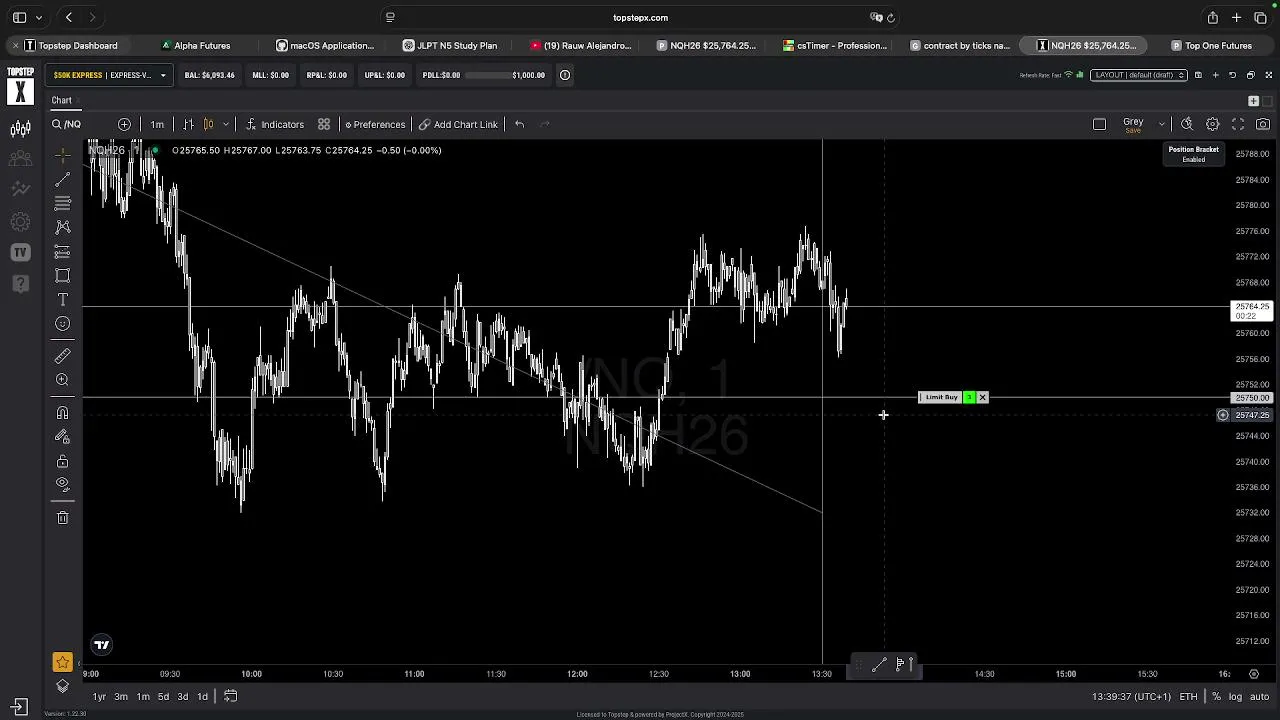Switch to Topstep Dashboard browser tab
This screenshot has width=1280, height=720.
coord(71,45)
